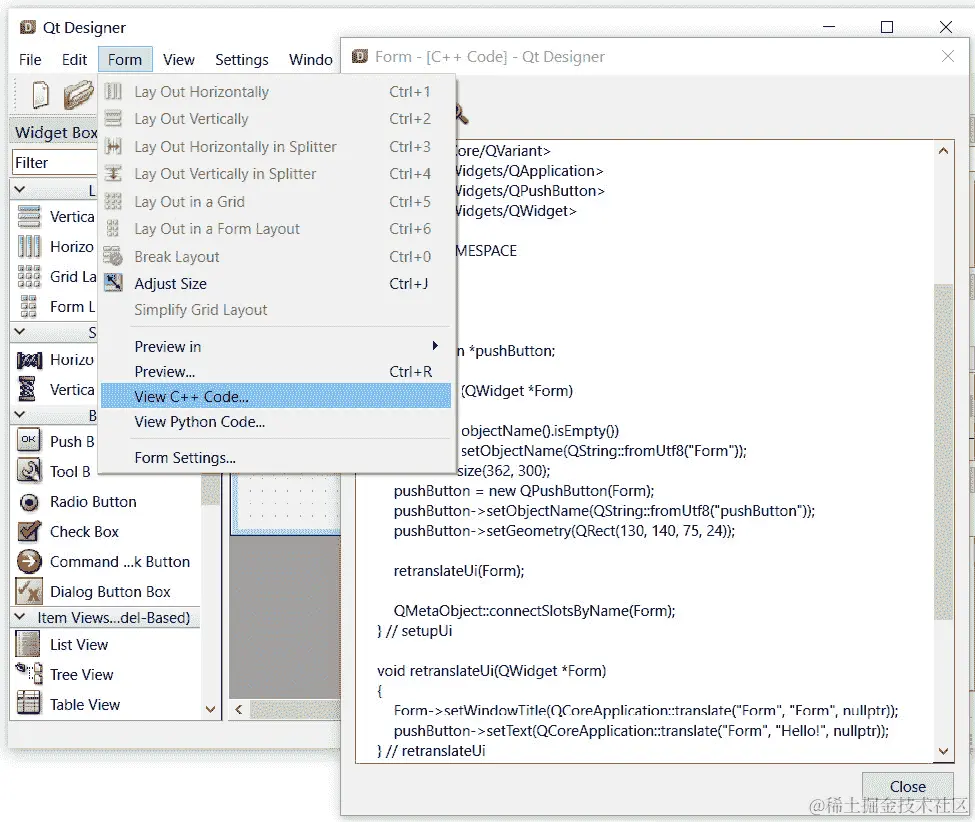Close the C++ Code dialog with X

(948, 57)
